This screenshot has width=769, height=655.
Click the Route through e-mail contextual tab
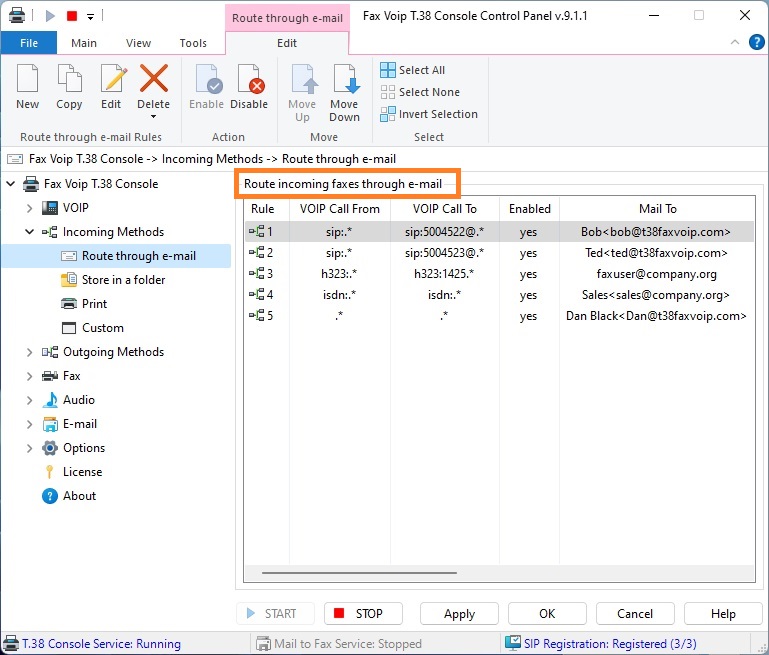(287, 18)
